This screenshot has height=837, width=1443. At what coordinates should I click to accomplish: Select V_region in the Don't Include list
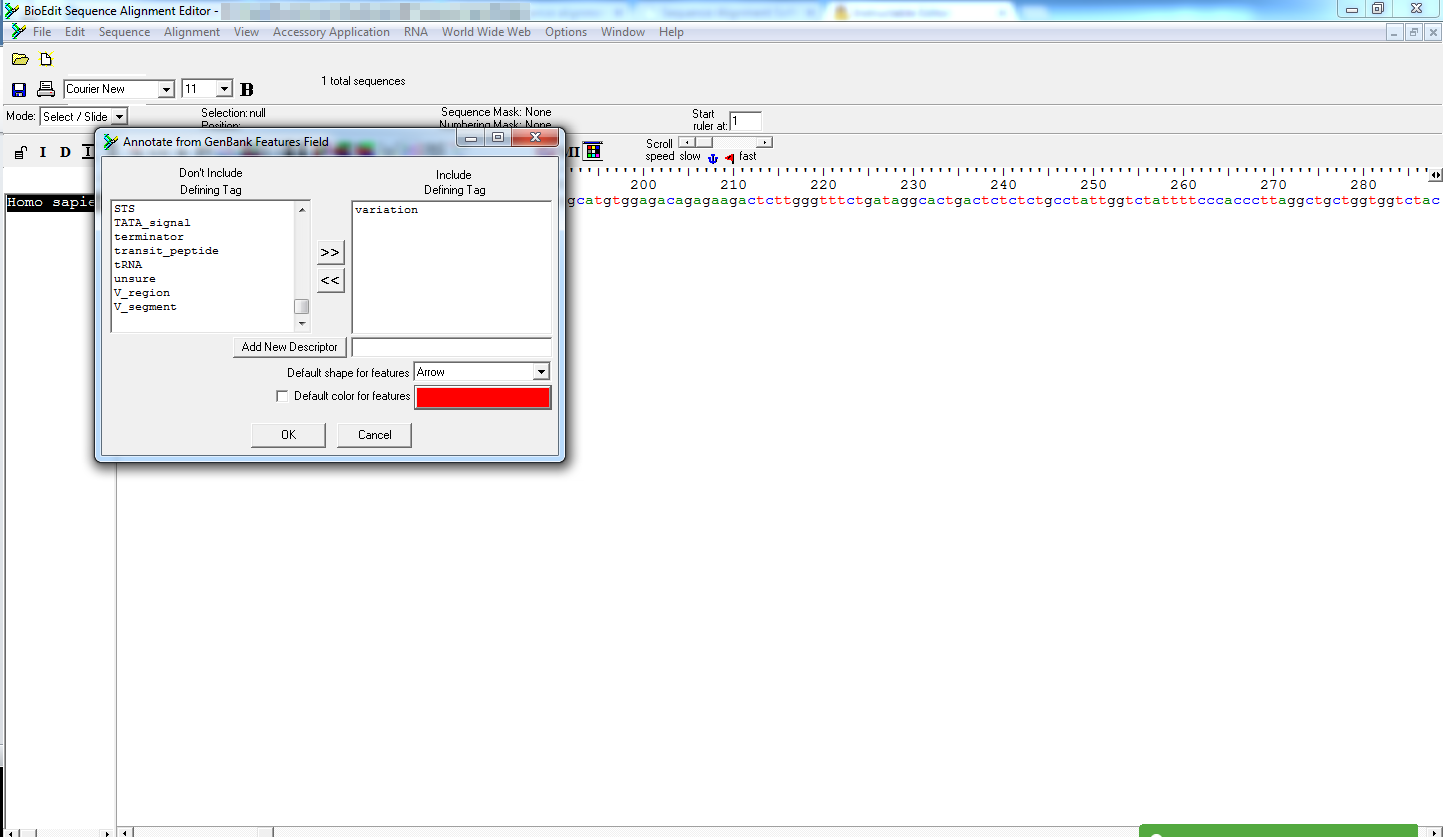click(x=142, y=293)
